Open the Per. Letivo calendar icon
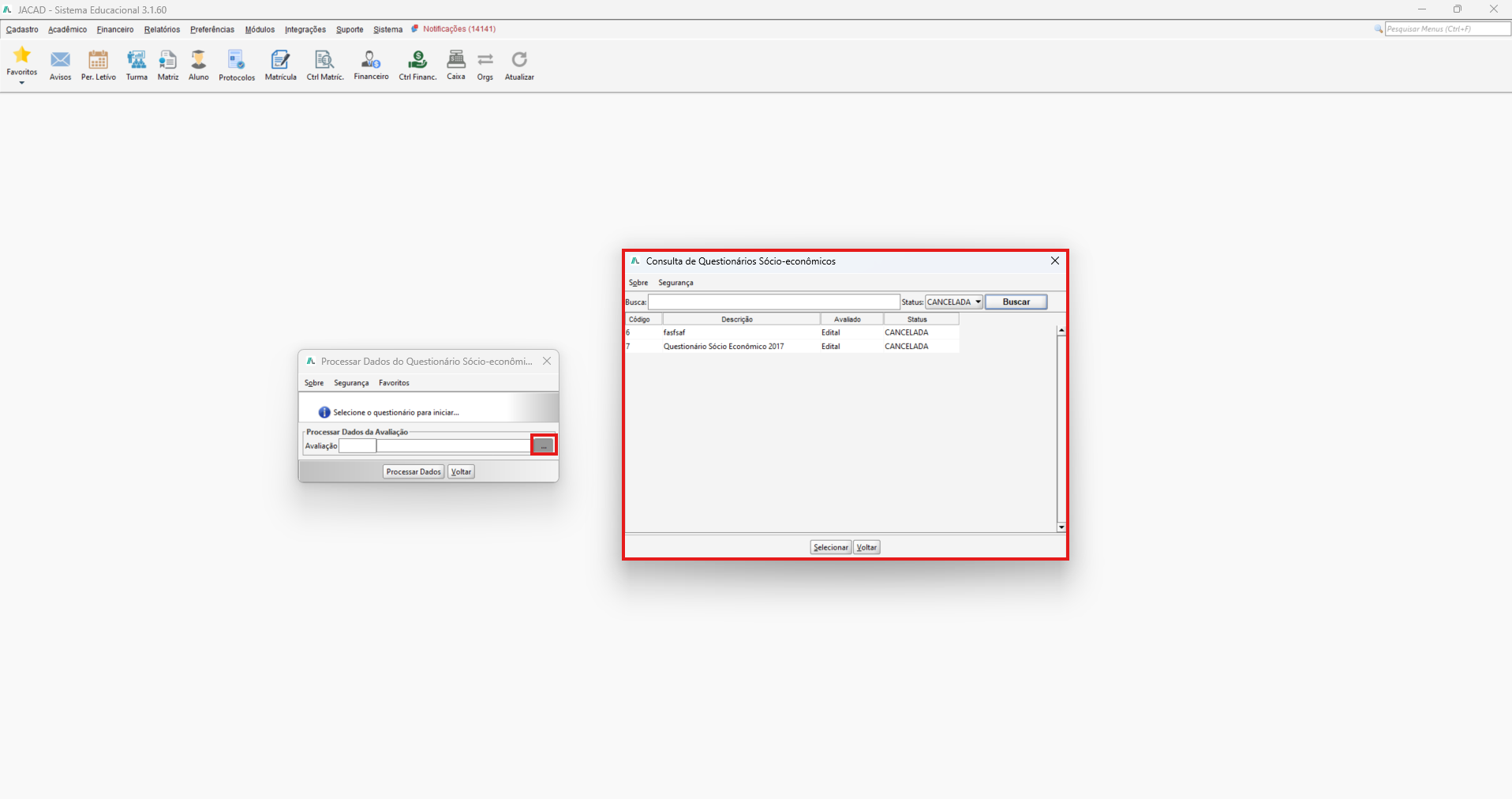The width and height of the screenshot is (1512, 799). coord(98,60)
